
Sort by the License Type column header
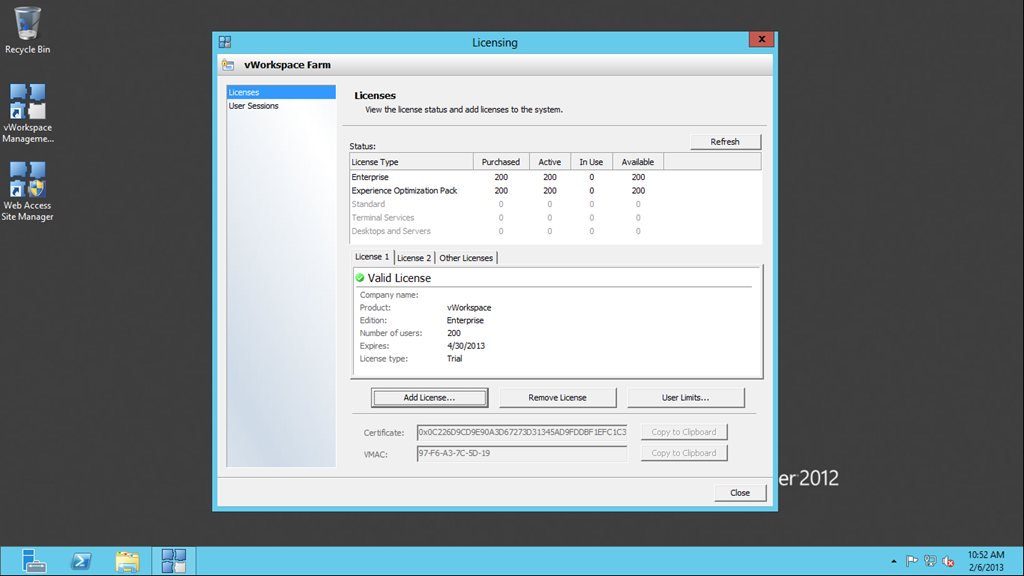tap(411, 162)
